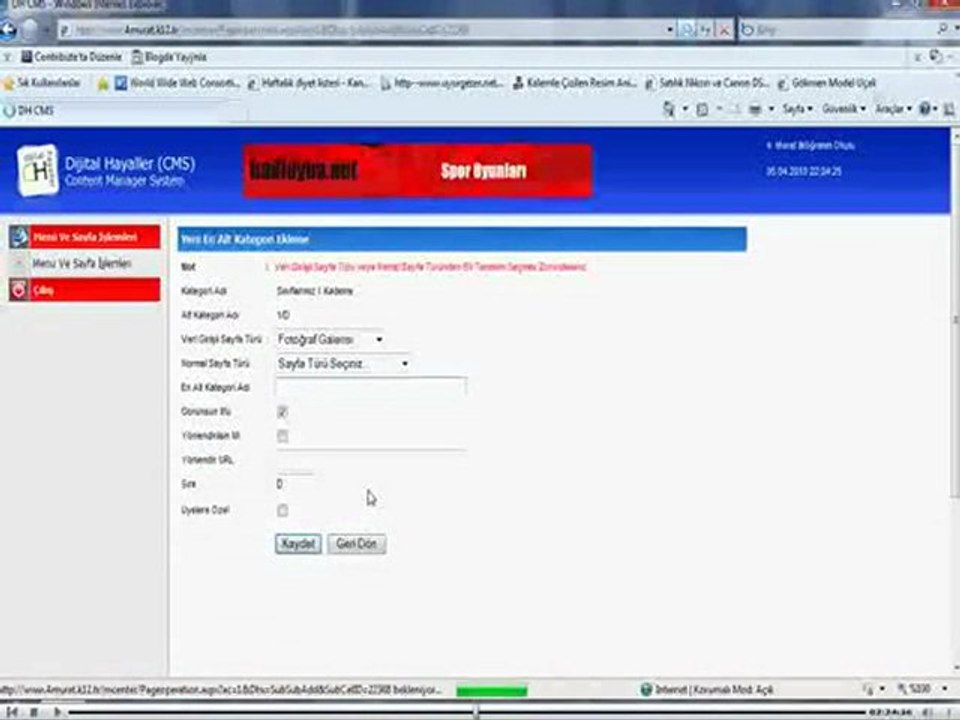Click the Kaydet button
Viewport: 960px width, 720px height.
click(298, 544)
